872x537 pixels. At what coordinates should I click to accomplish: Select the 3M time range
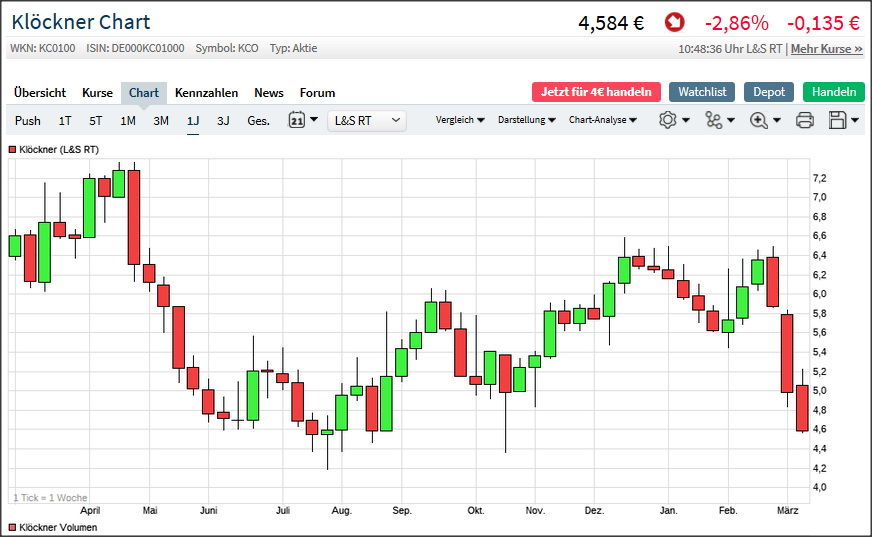[161, 121]
